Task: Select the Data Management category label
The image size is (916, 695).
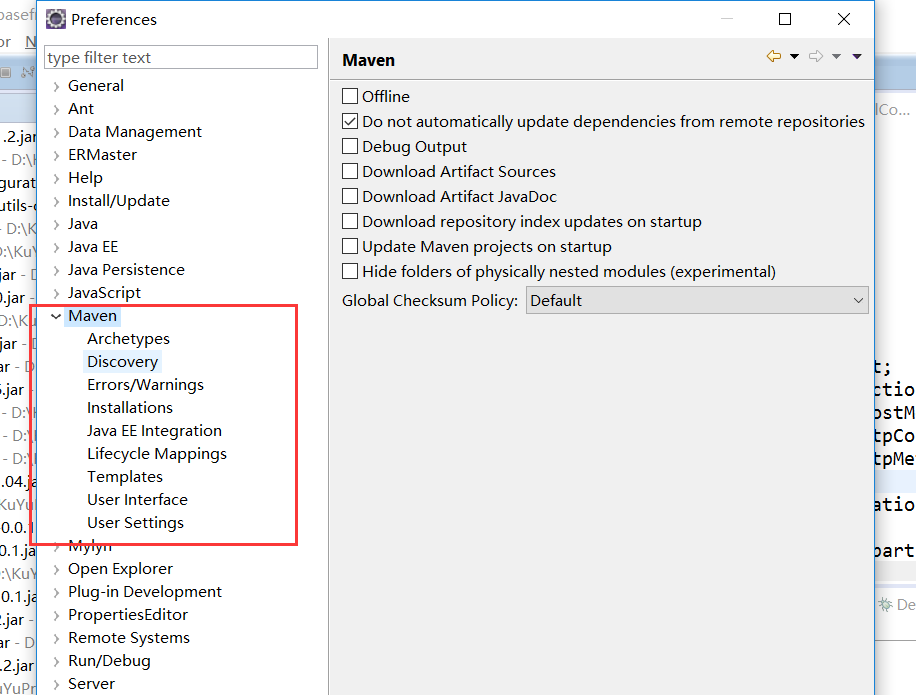Action: pos(135,132)
